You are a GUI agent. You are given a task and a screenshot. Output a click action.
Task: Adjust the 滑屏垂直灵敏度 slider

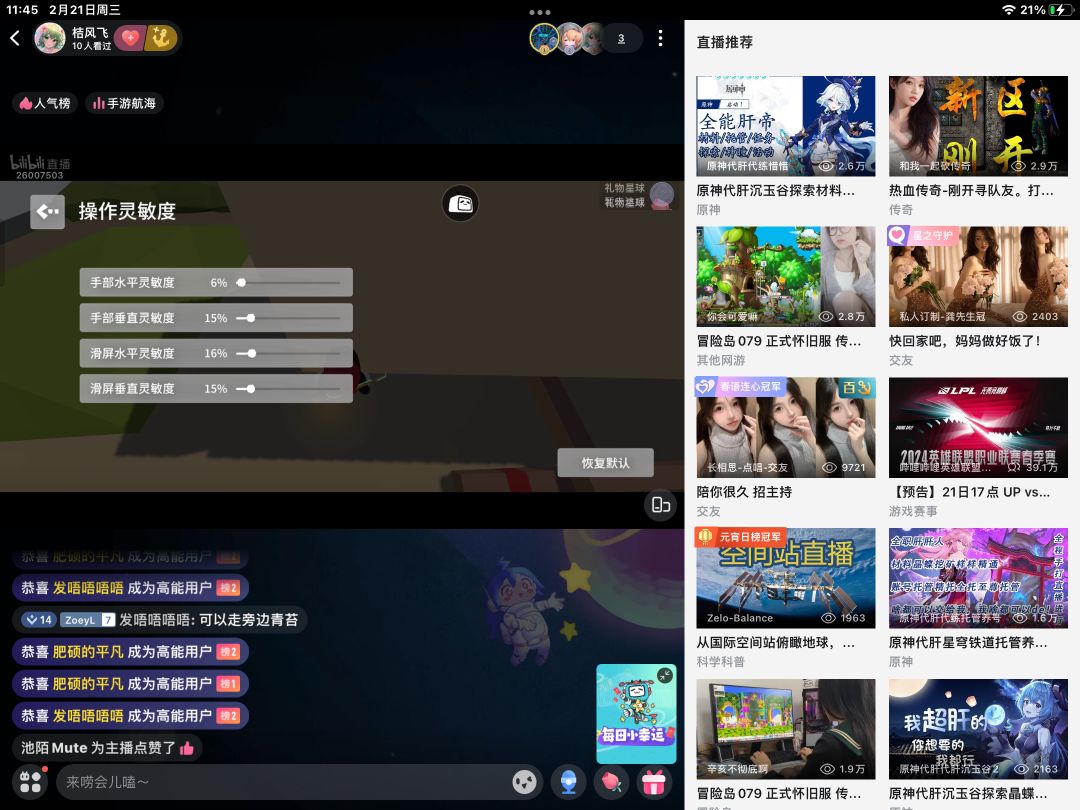point(290,388)
